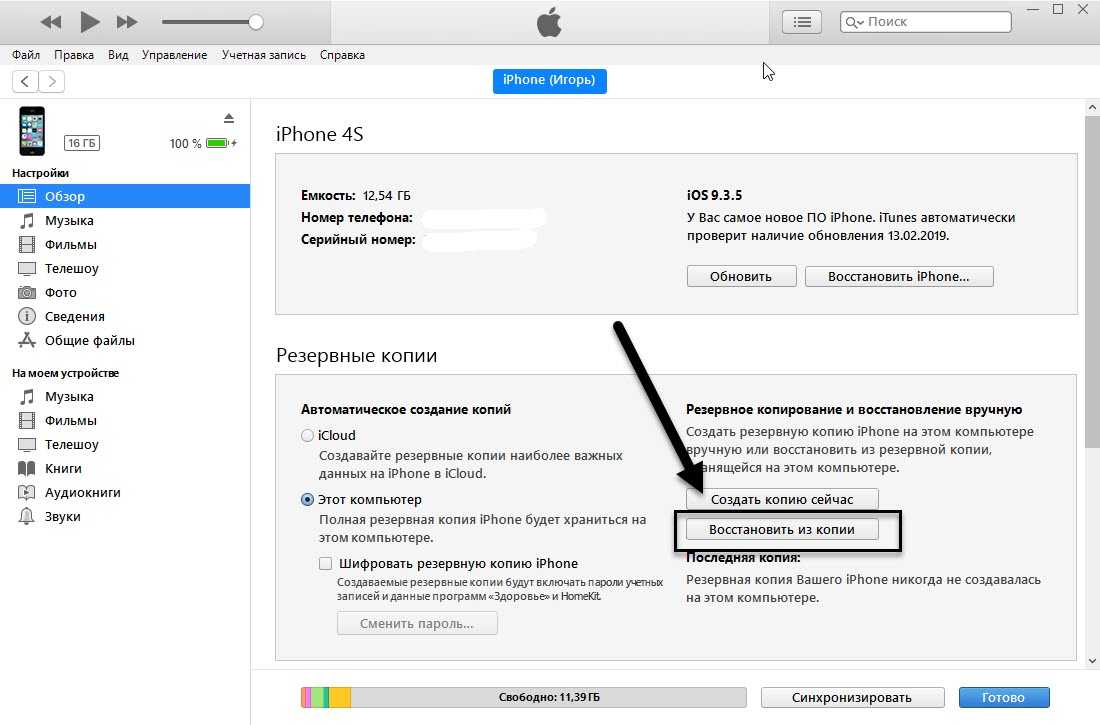Click the scrollbar down arrow

1092,660
